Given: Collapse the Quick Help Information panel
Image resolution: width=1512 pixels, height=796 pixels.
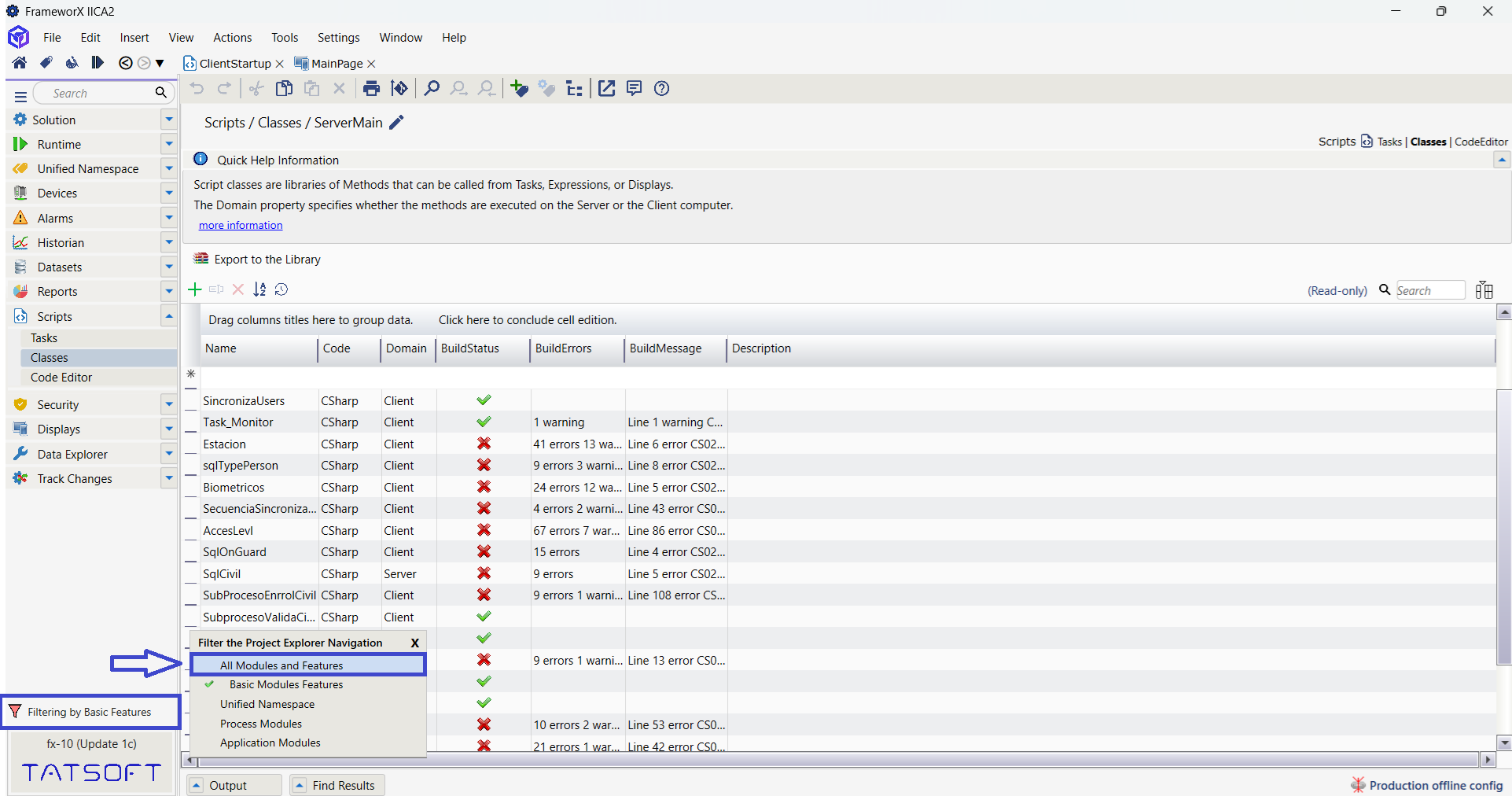Looking at the screenshot, I should pyautogui.click(x=1502, y=160).
